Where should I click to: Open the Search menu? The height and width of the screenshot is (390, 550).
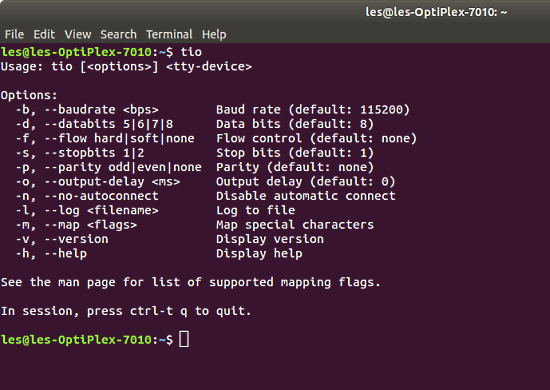pos(119,34)
